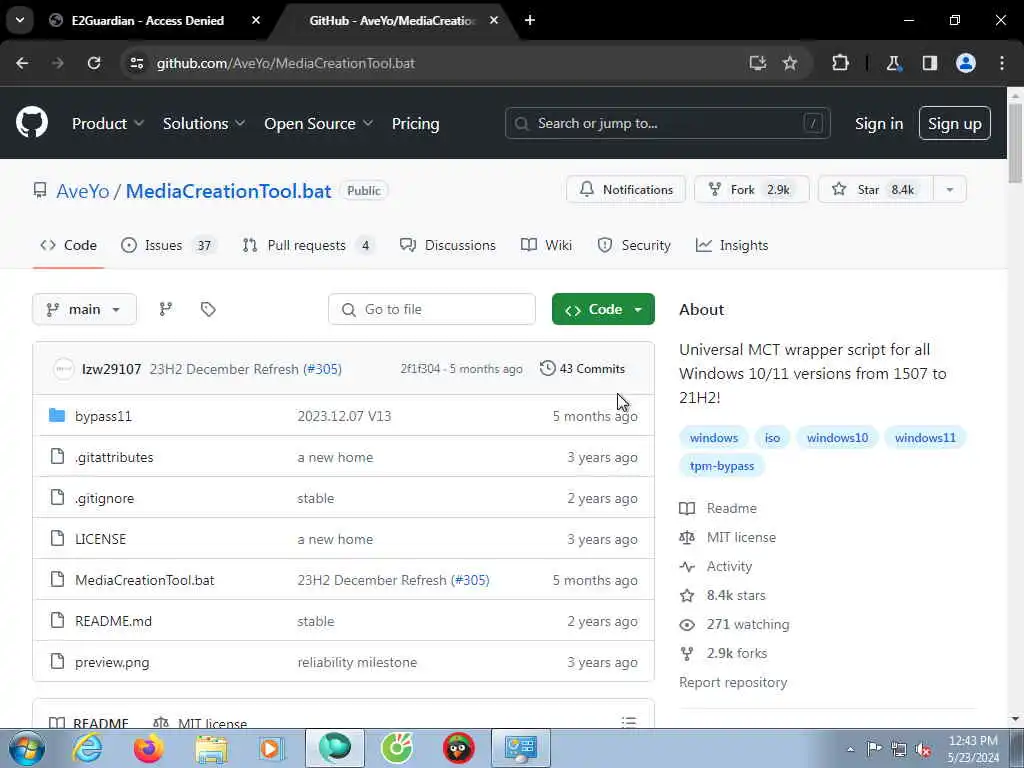Open the Pricing link
The width and height of the screenshot is (1024, 768).
(x=415, y=123)
